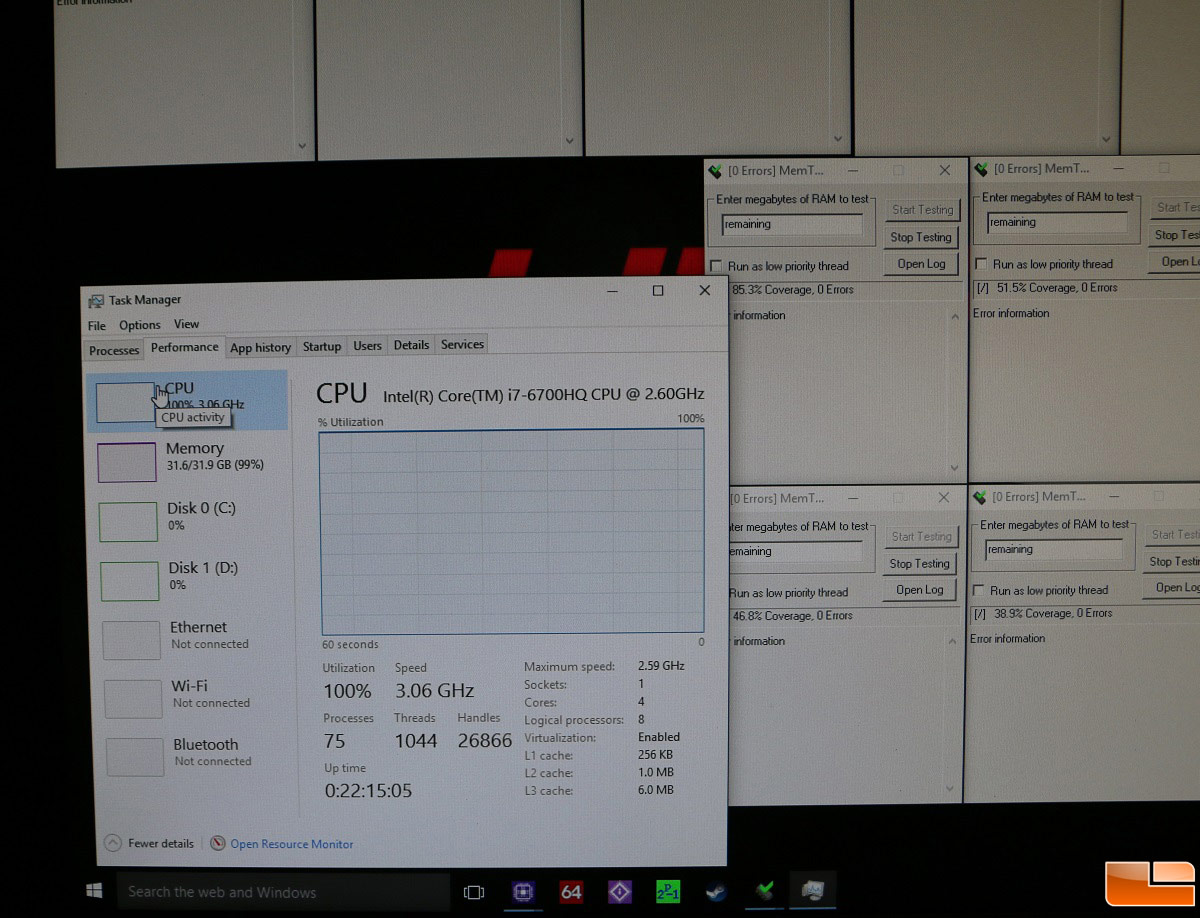Click the Bluetooth graph thumbnail
The height and width of the screenshot is (918, 1200).
click(135, 757)
